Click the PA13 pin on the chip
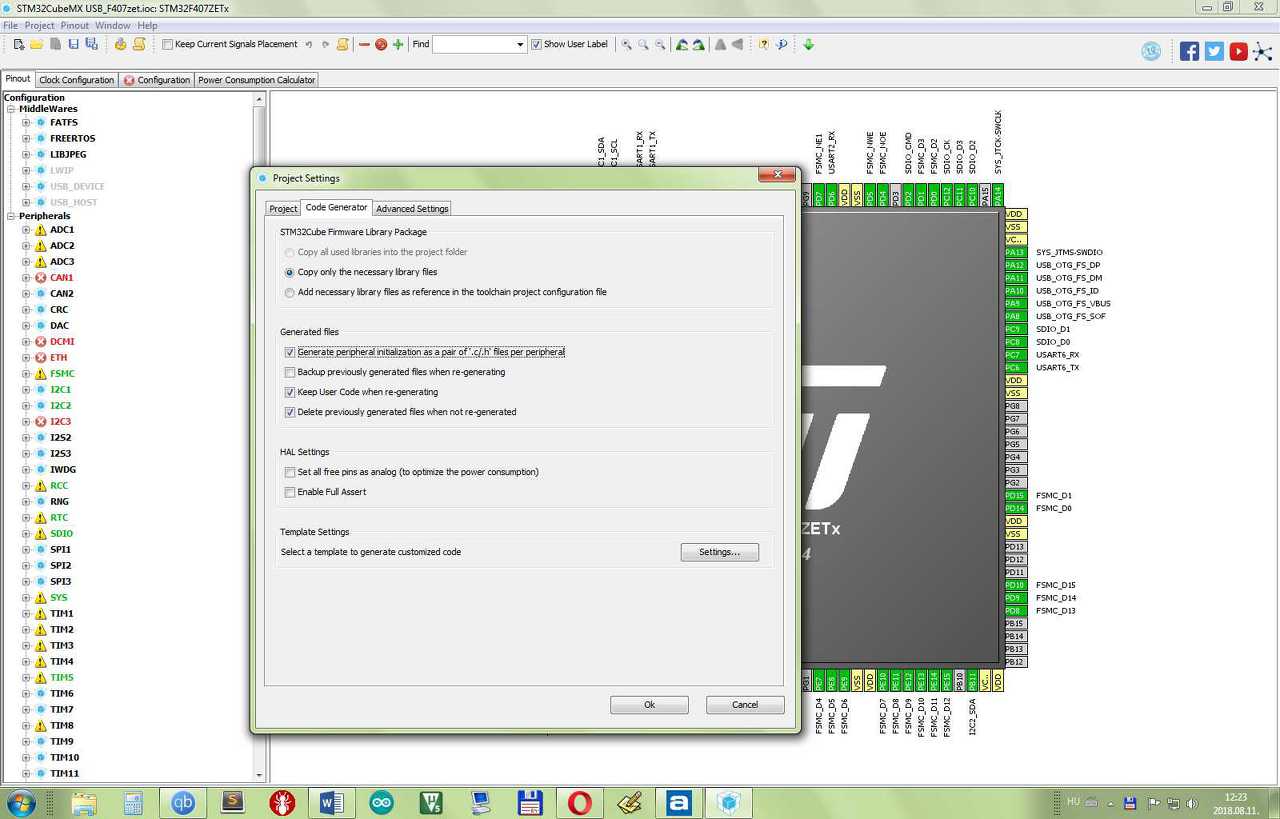Viewport: 1280px width, 819px height. [1015, 253]
